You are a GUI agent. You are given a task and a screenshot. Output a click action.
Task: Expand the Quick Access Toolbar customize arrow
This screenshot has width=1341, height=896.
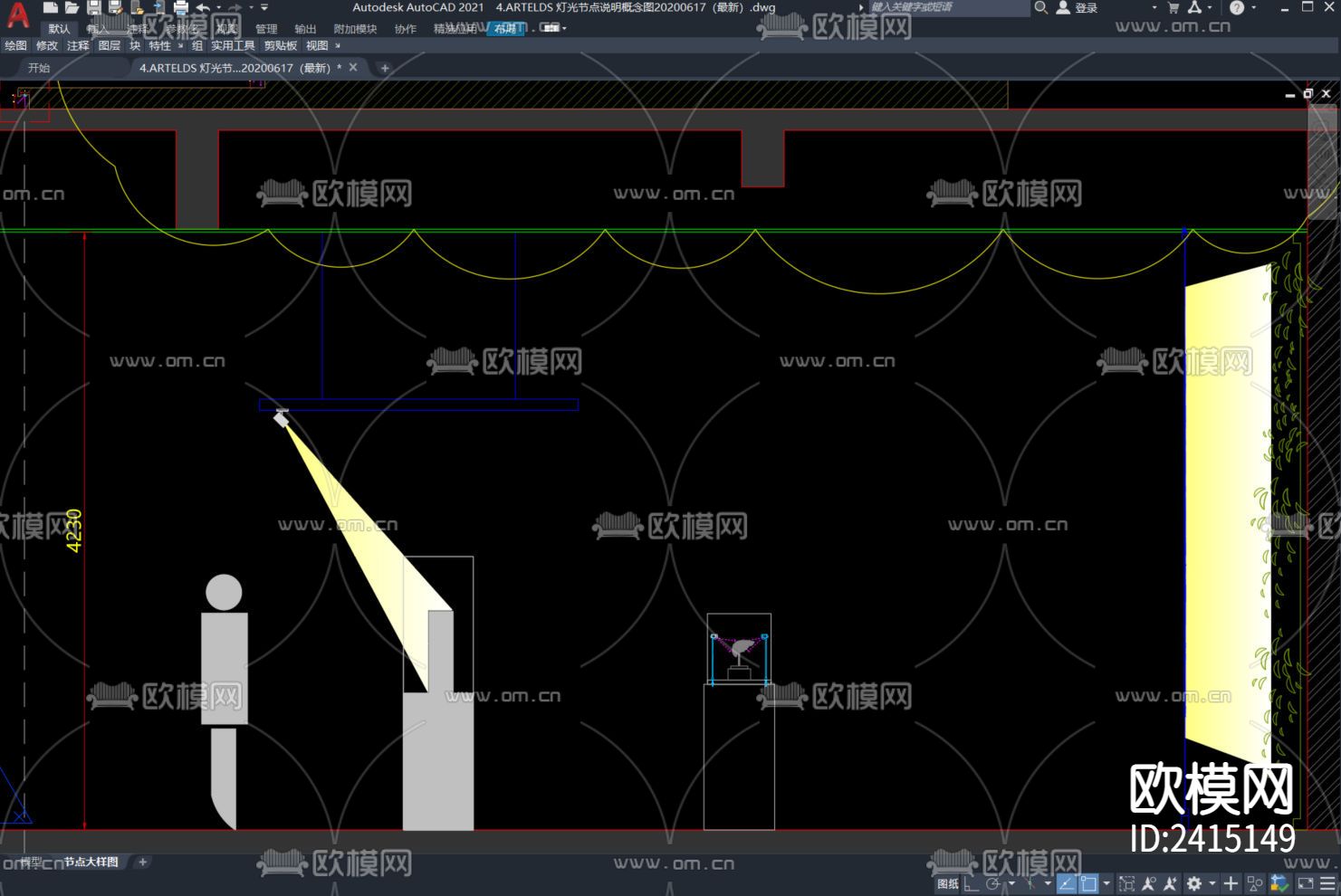coord(264,7)
